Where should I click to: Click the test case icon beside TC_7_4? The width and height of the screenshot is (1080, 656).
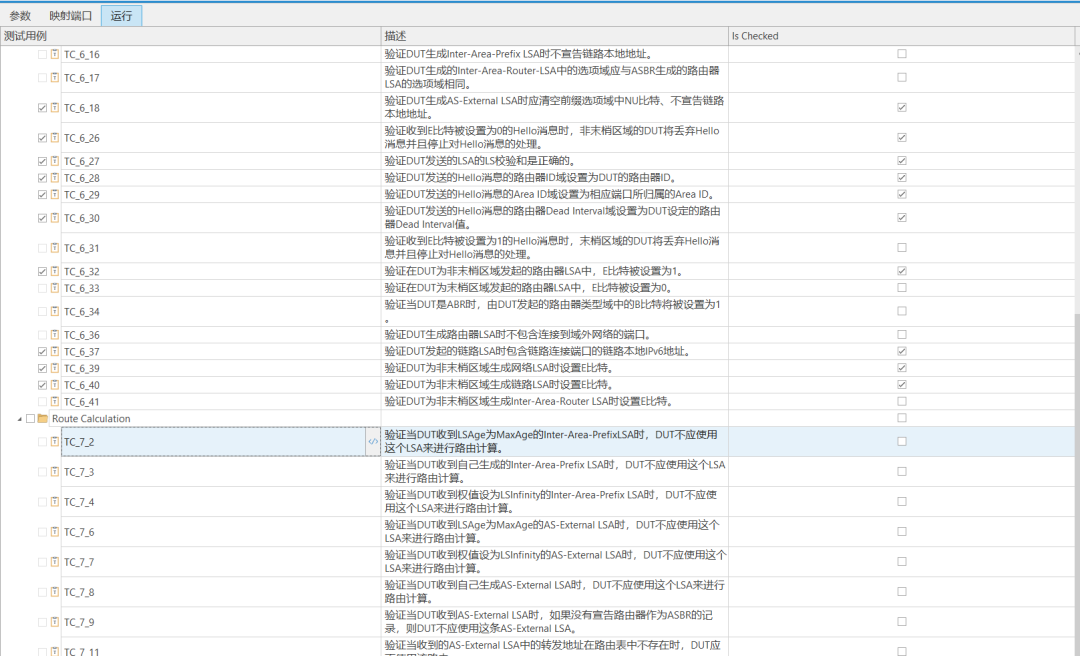tap(55, 502)
